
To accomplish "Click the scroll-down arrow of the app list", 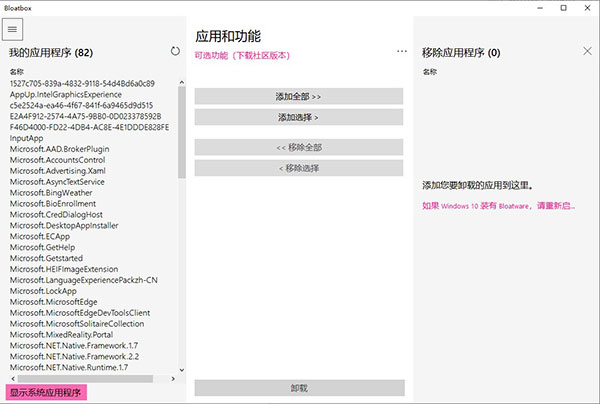I will click(x=182, y=370).
